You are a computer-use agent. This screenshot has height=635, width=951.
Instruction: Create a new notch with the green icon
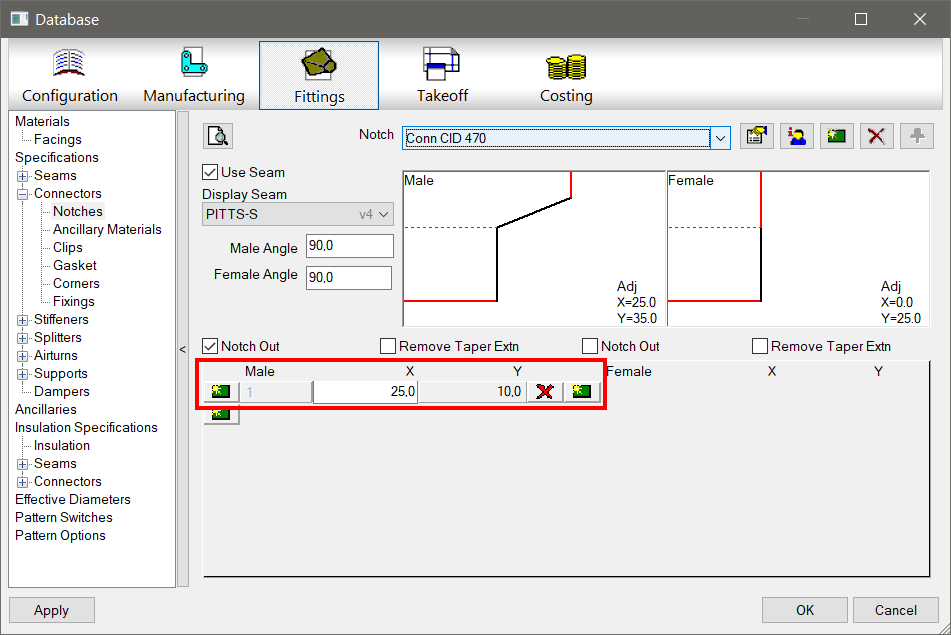[x=837, y=136]
